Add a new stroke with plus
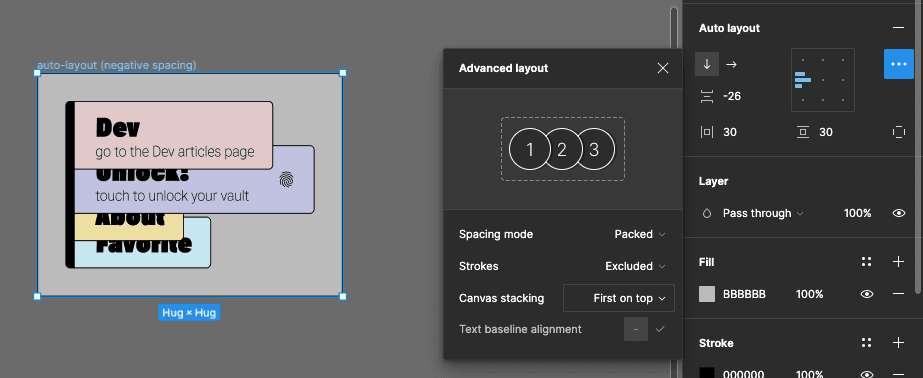 [x=898, y=343]
